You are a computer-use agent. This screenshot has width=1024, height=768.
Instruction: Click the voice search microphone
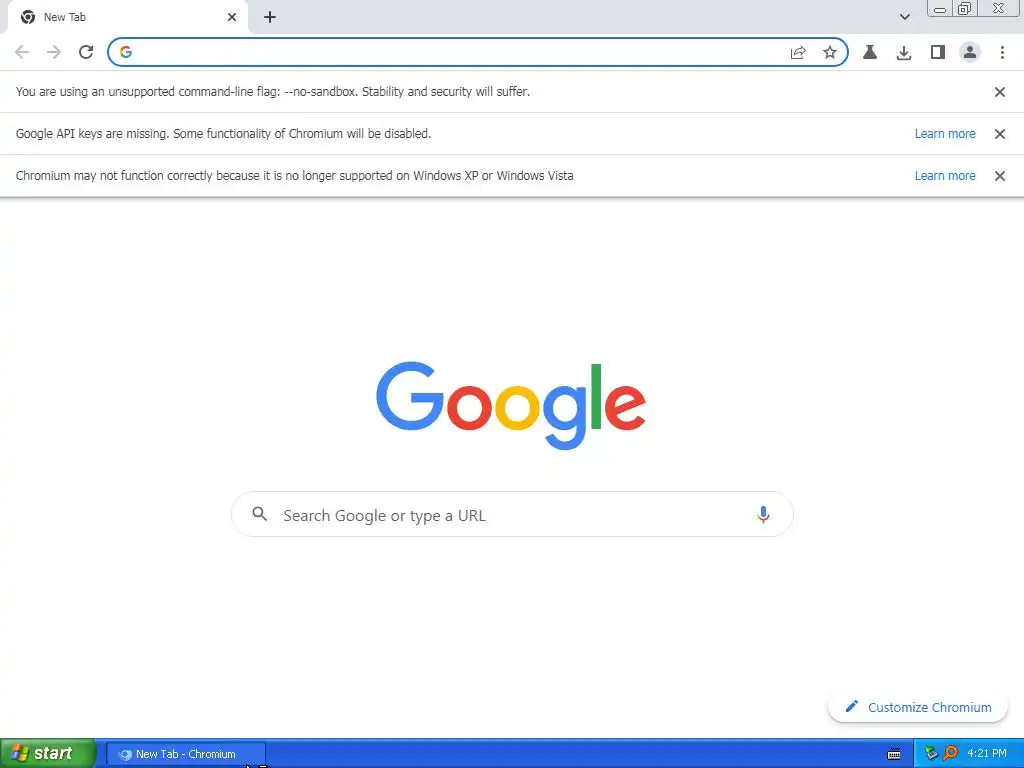point(763,515)
